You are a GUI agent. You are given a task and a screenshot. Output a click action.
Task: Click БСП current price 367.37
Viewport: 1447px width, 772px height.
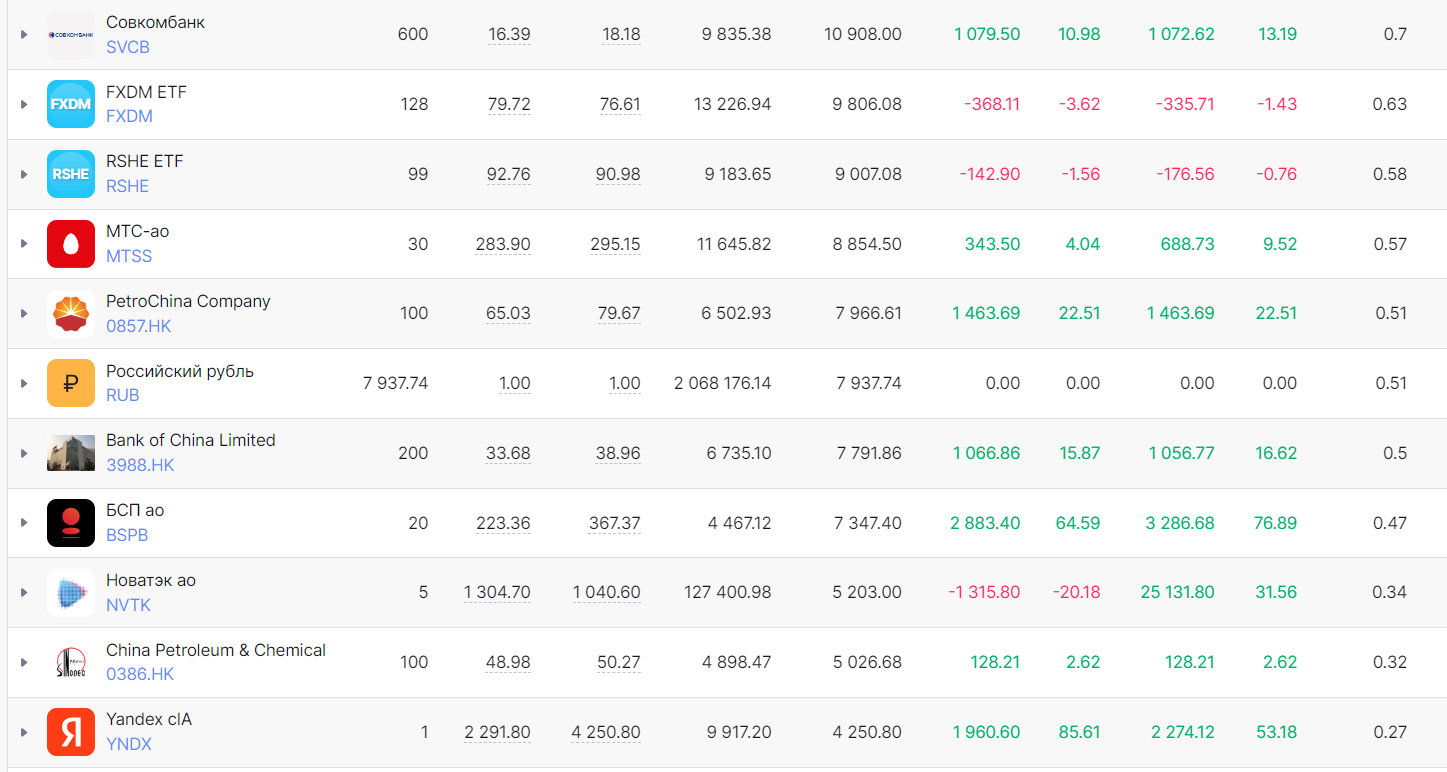coord(615,523)
